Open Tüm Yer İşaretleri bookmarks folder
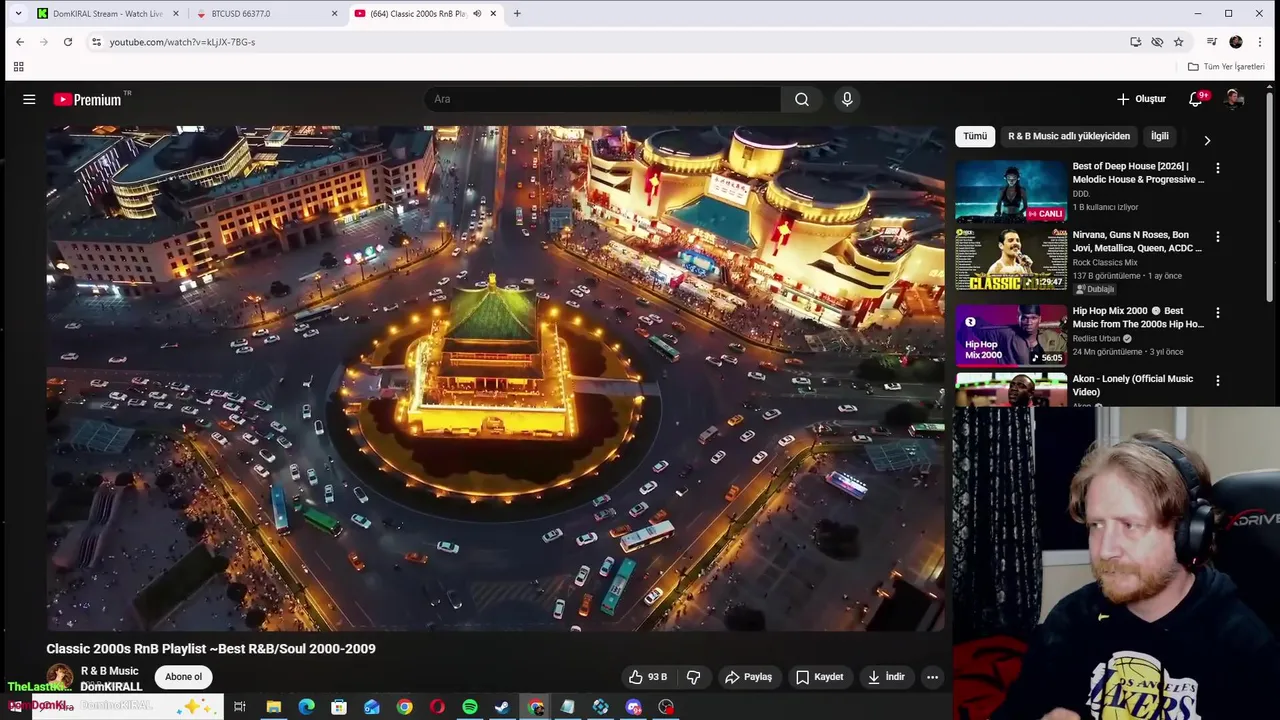Screen dimensions: 1280x720 1226,67
